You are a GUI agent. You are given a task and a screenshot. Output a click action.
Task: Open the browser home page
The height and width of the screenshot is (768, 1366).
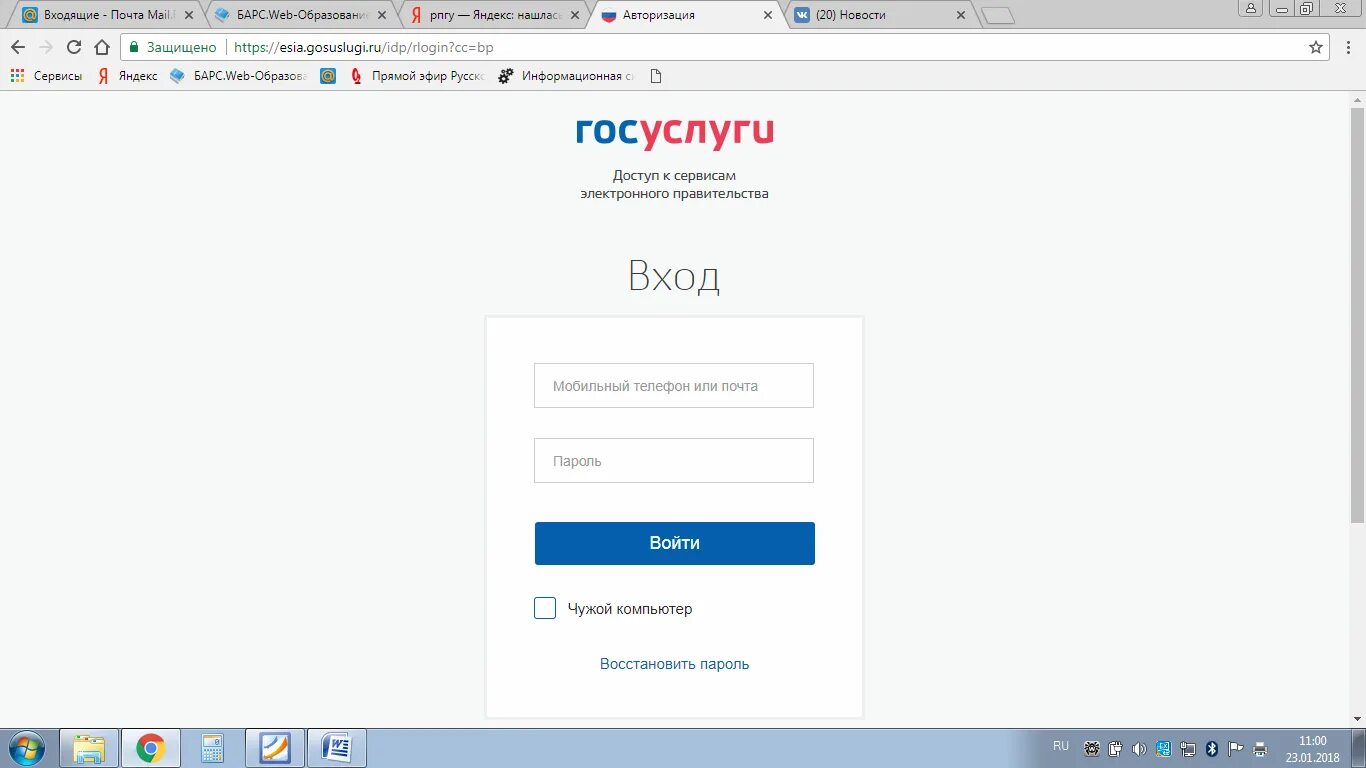point(102,47)
